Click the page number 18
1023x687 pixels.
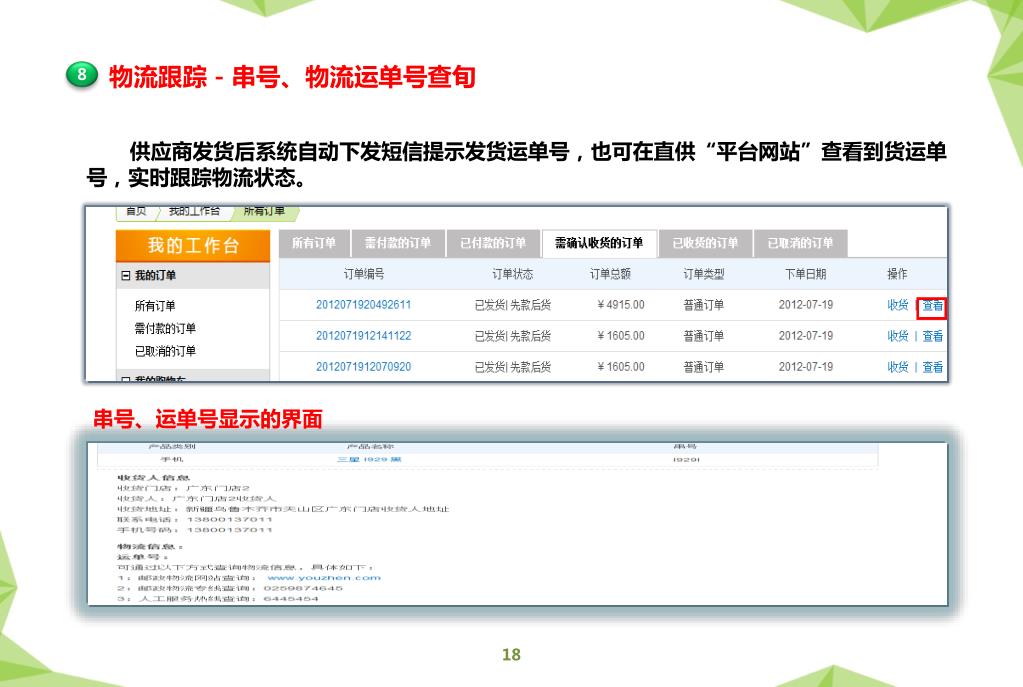(512, 654)
